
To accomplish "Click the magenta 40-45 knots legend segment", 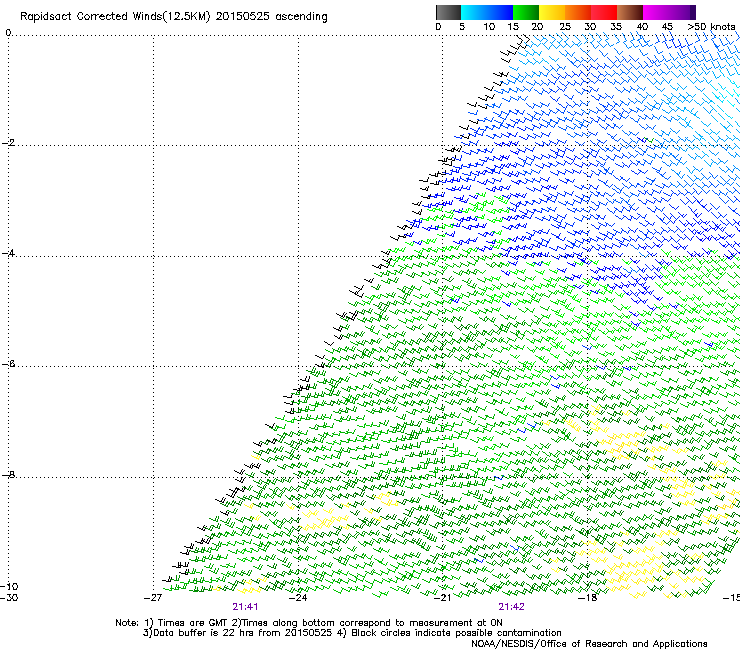I will [x=656, y=12].
